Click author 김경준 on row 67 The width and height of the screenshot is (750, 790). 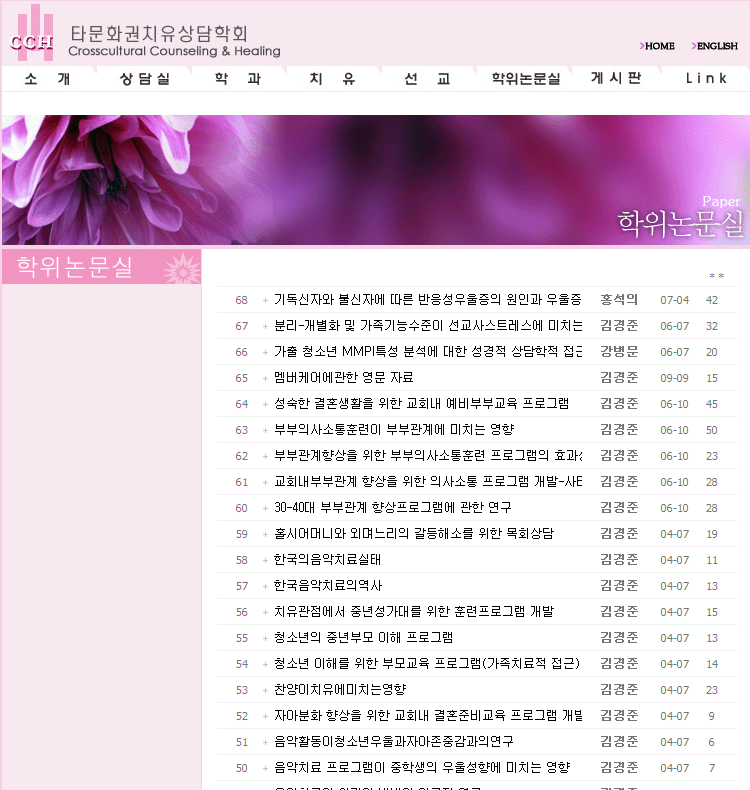click(619, 326)
